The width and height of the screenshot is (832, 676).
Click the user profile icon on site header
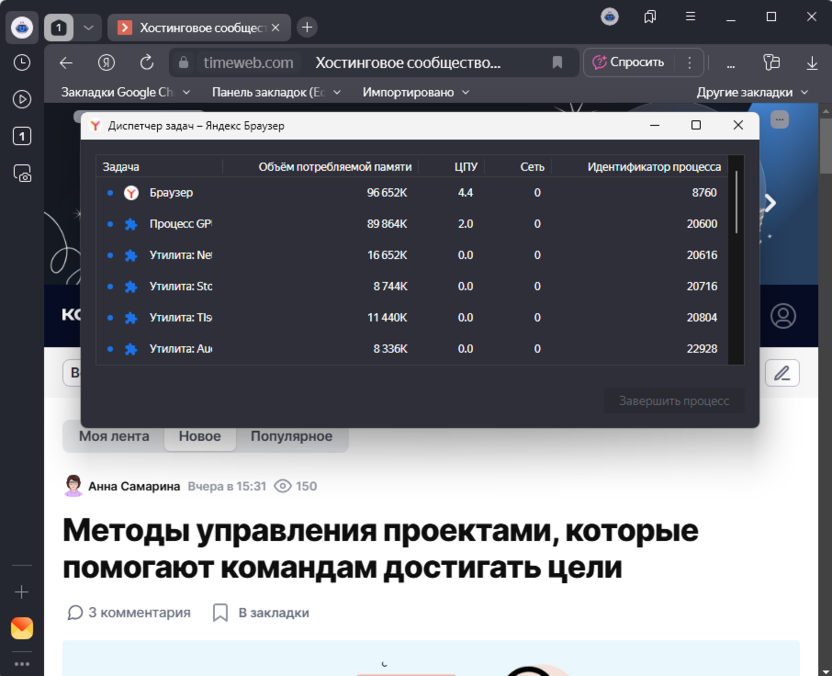point(783,316)
